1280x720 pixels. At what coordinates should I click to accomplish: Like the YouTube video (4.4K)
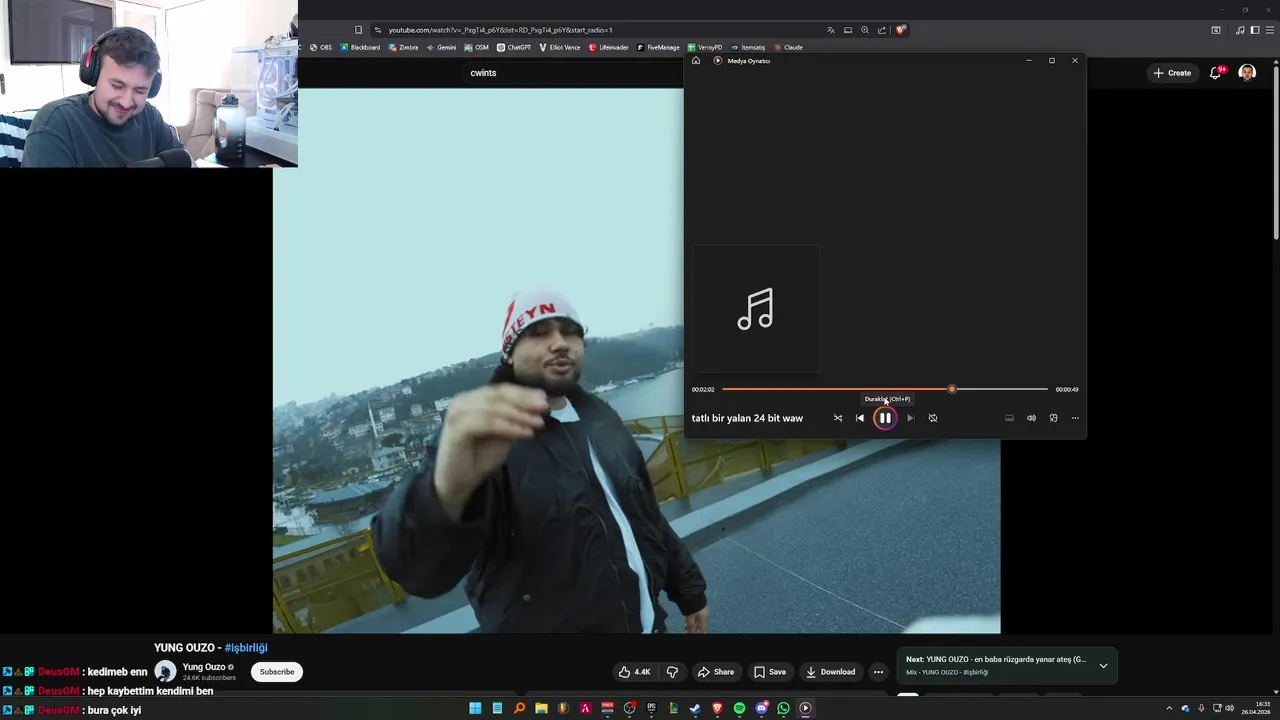(634, 672)
